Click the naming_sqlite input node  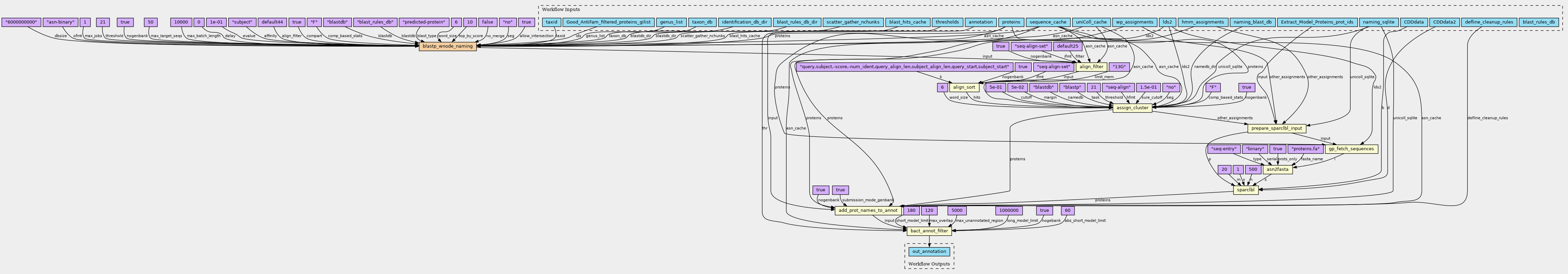[x=1378, y=22]
